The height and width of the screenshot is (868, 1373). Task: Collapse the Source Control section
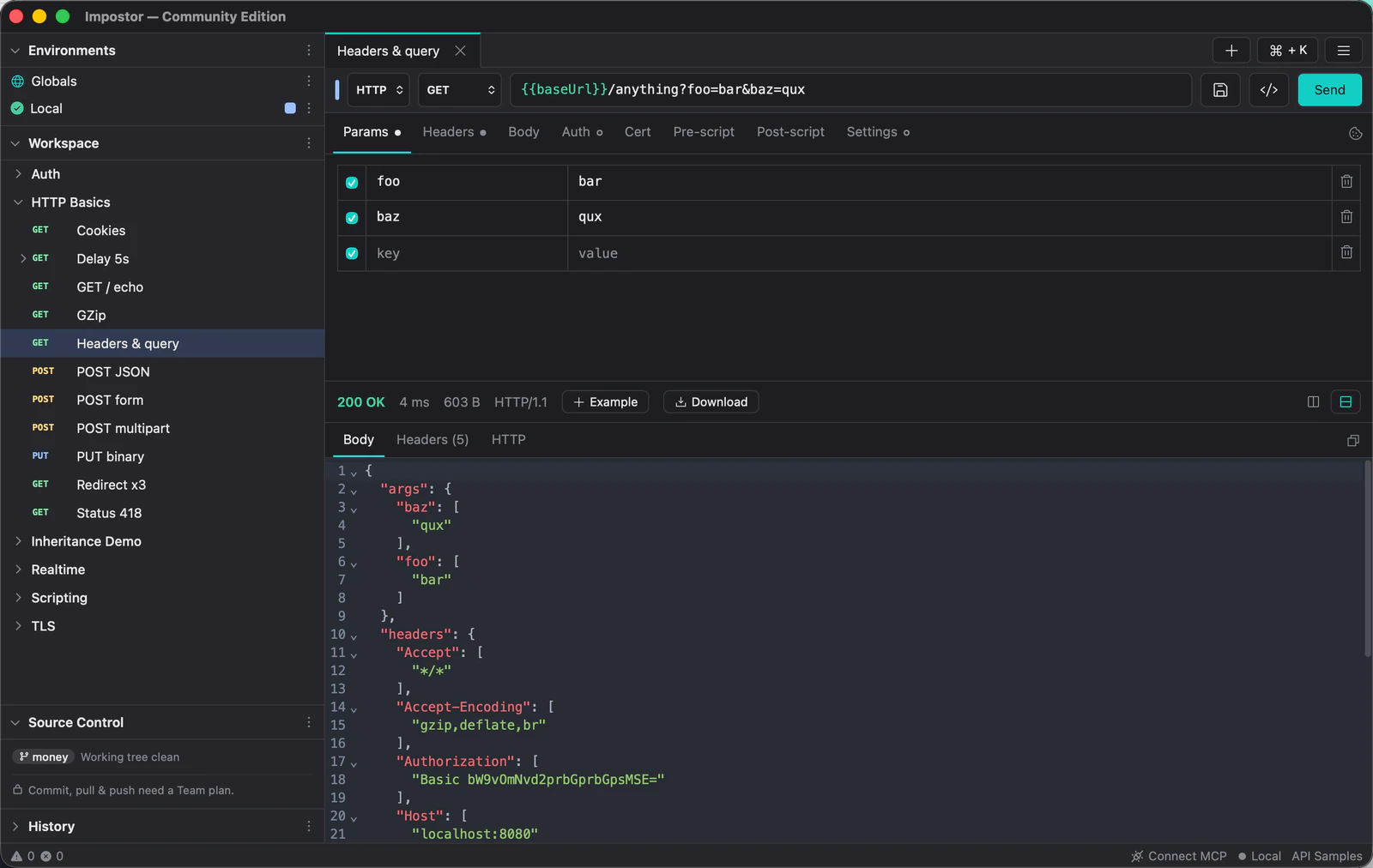pos(15,722)
